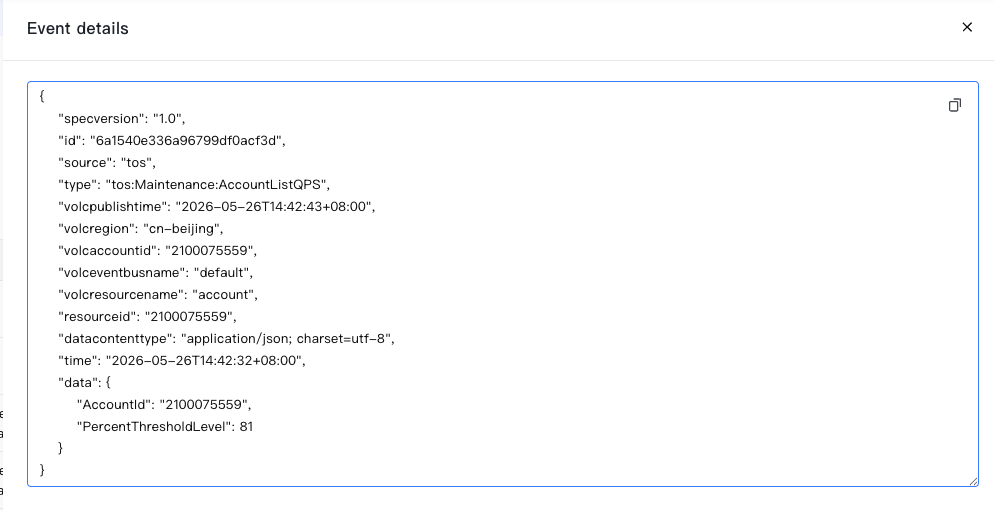Click the volcresourcename account value

point(224,294)
